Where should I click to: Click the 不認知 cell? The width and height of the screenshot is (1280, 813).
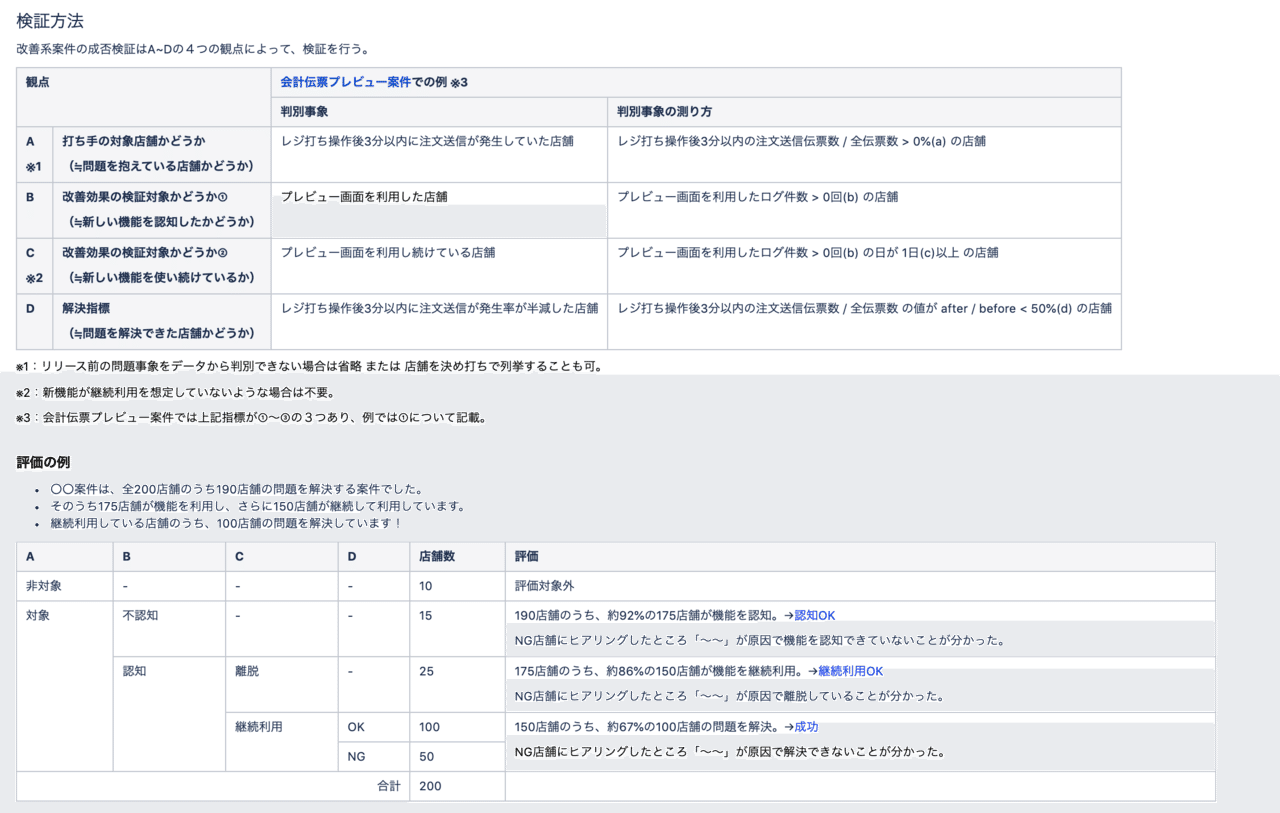click(x=169, y=629)
